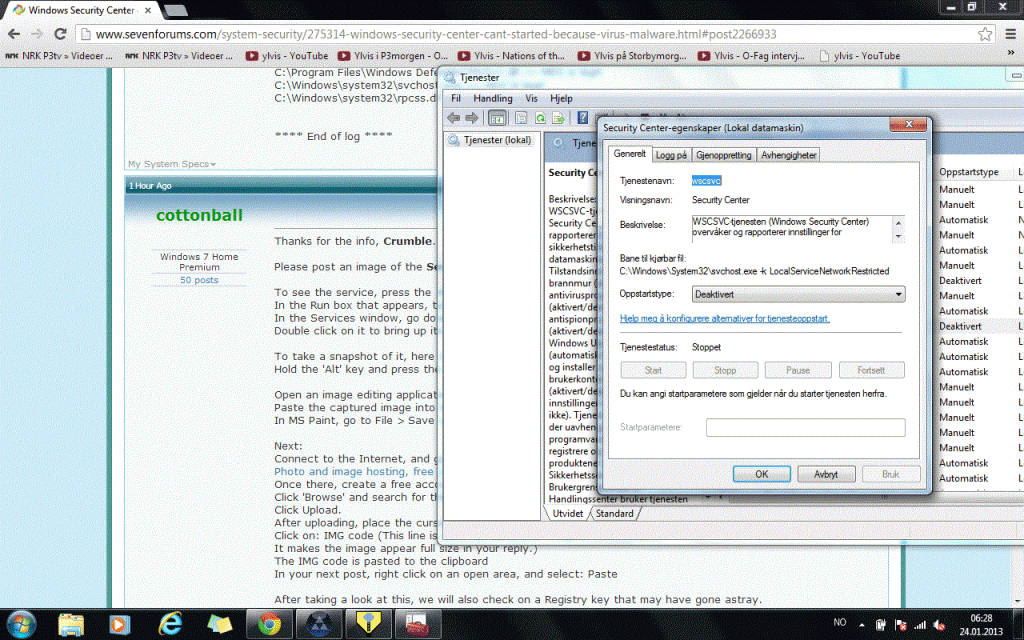Click the clock showing 06:28
Screen dimensions: 1024x640
[981, 618]
